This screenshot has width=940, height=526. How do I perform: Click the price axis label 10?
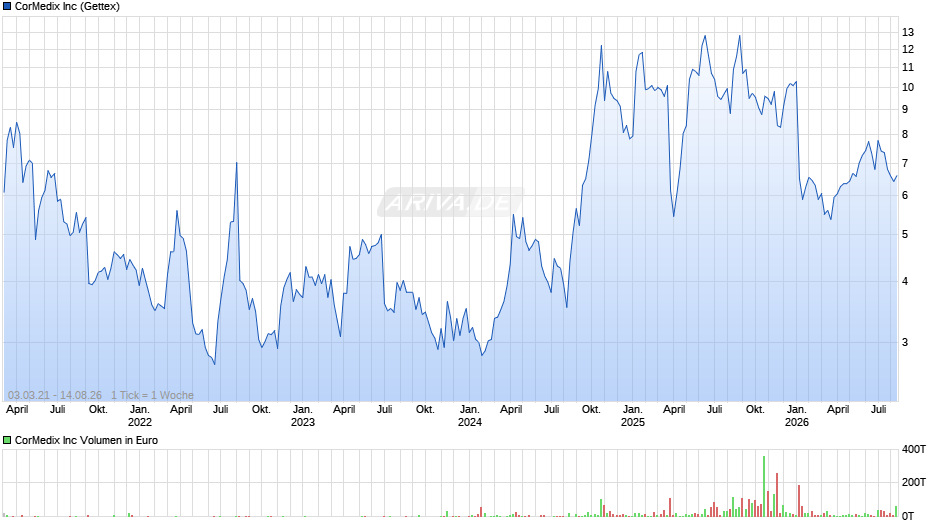(908, 88)
